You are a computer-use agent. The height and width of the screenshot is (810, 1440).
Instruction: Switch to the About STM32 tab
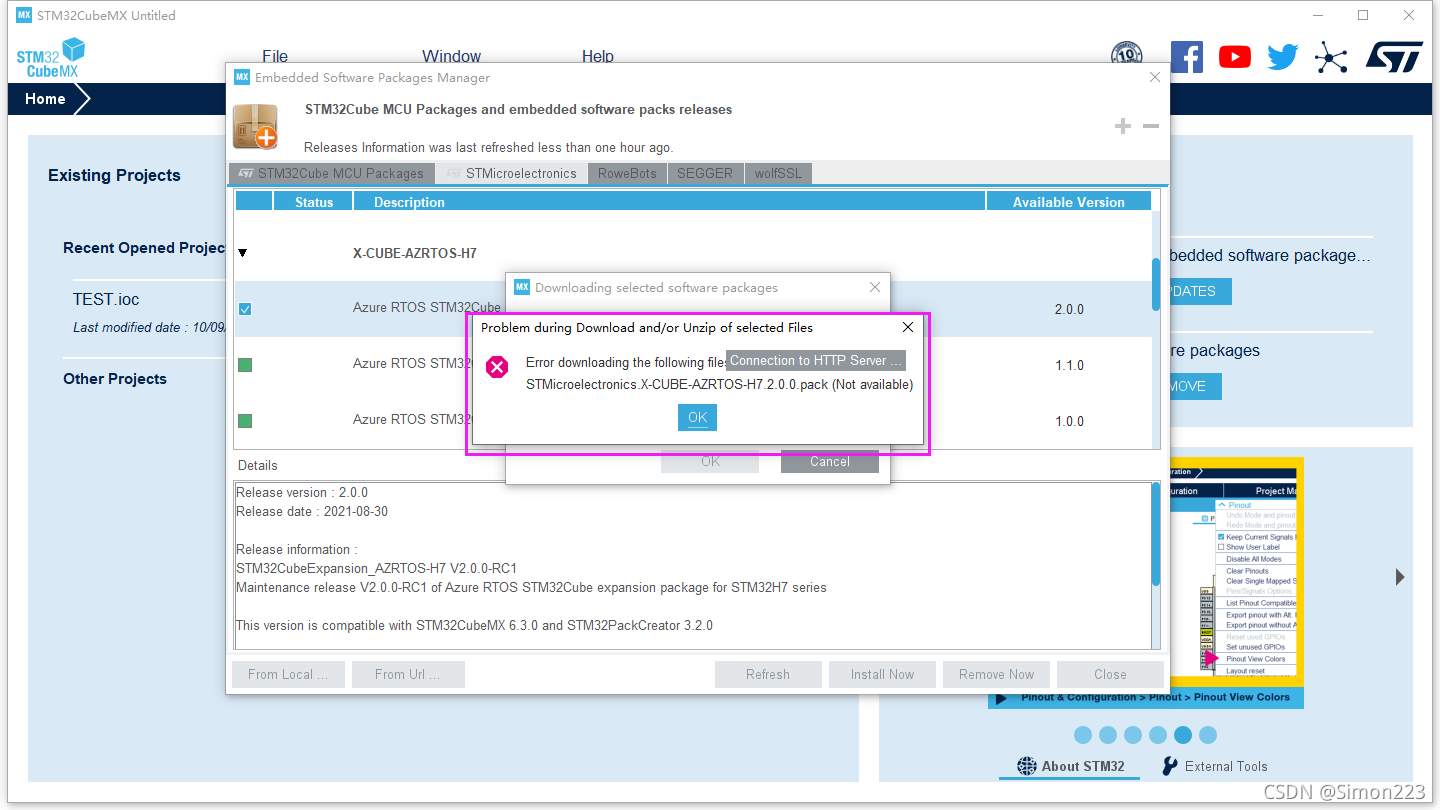pyautogui.click(x=1071, y=767)
